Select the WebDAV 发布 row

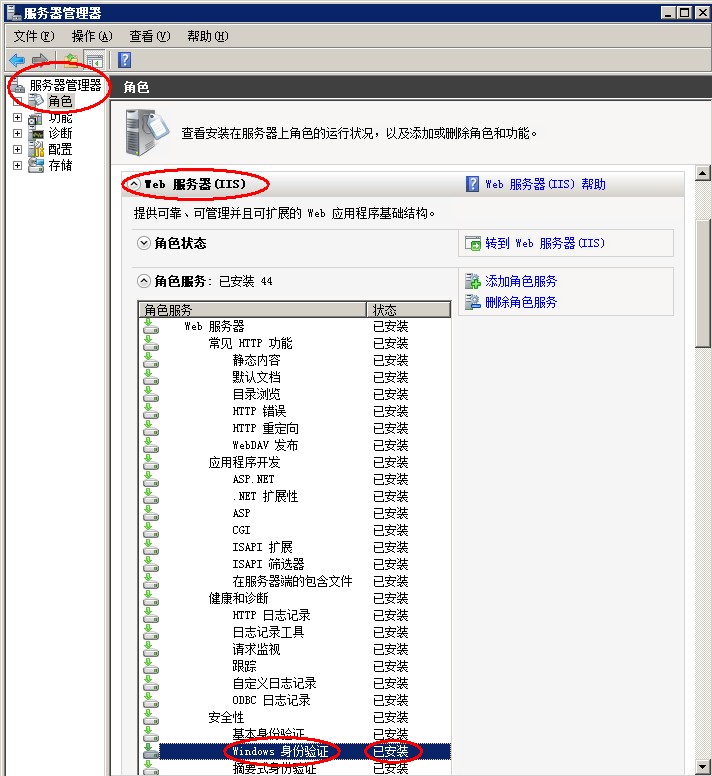coord(295,445)
